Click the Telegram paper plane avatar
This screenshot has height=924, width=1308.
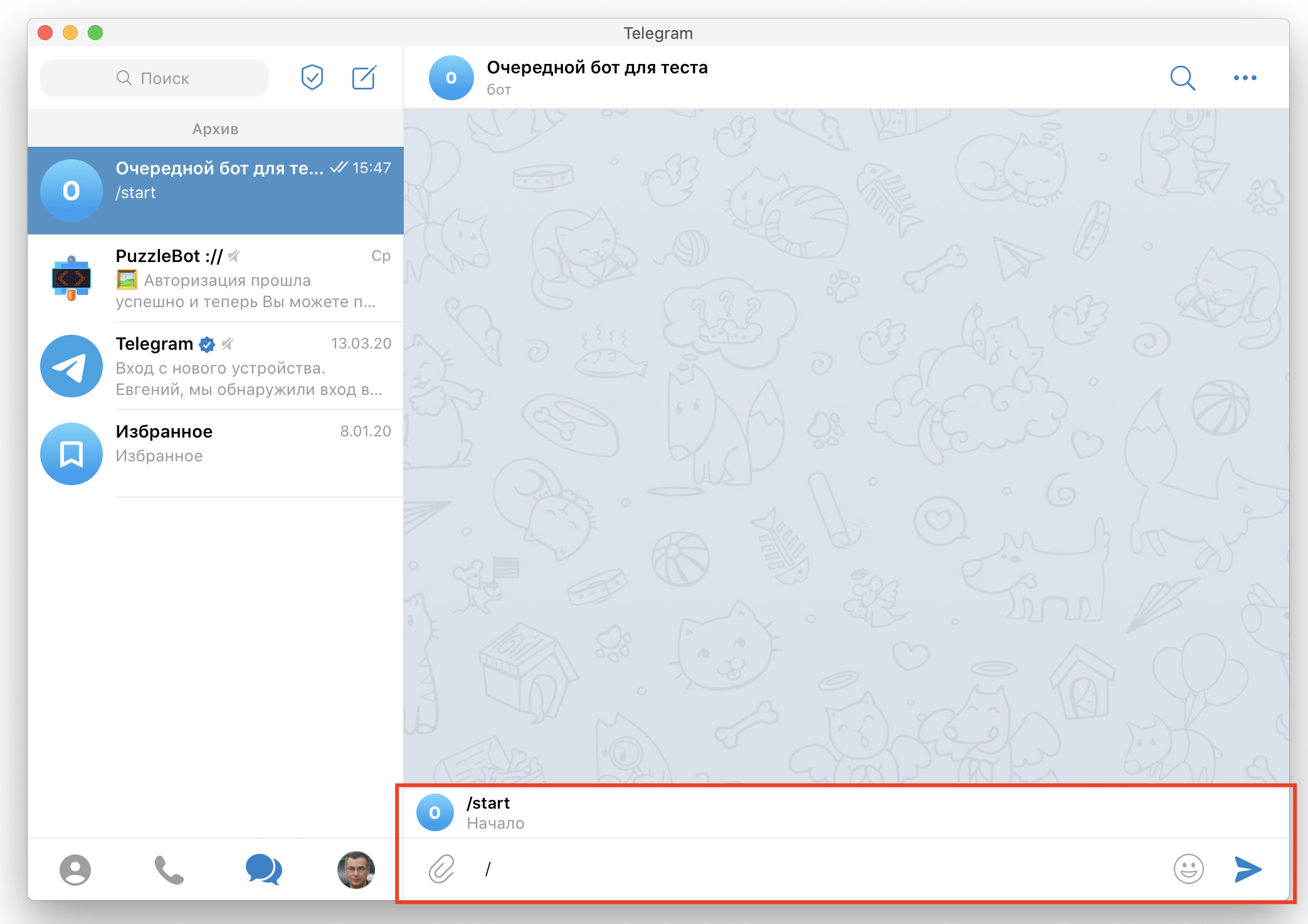[71, 366]
